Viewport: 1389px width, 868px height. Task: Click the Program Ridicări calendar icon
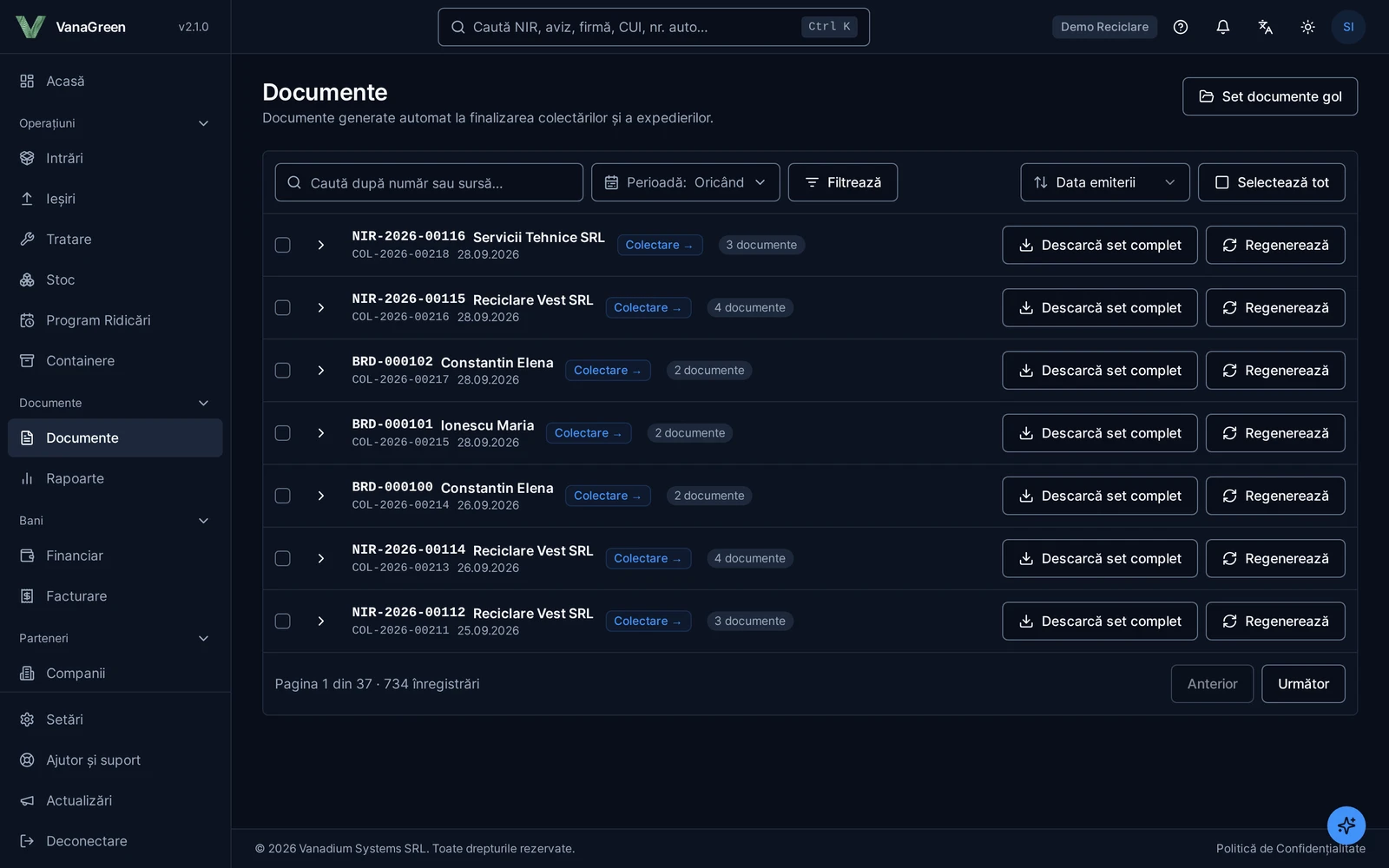pyautogui.click(x=27, y=320)
